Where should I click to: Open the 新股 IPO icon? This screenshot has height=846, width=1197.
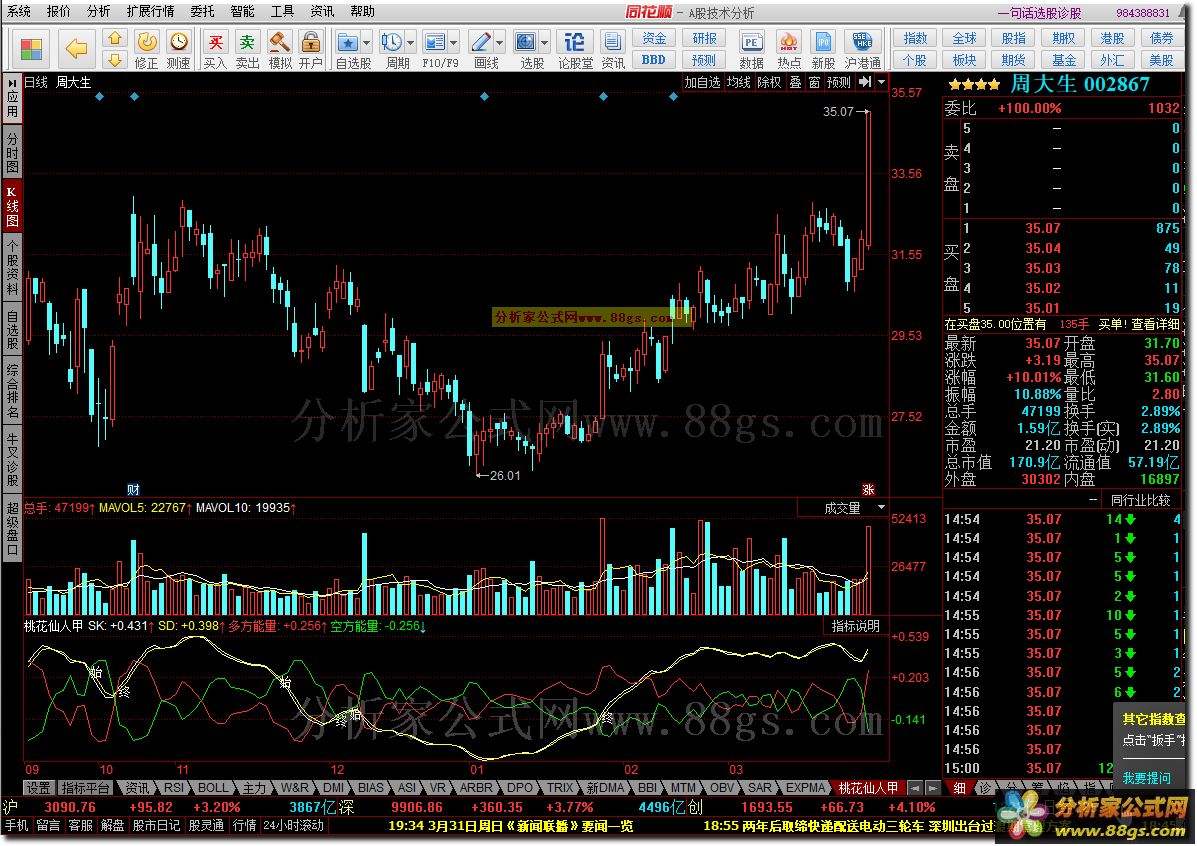tap(823, 41)
